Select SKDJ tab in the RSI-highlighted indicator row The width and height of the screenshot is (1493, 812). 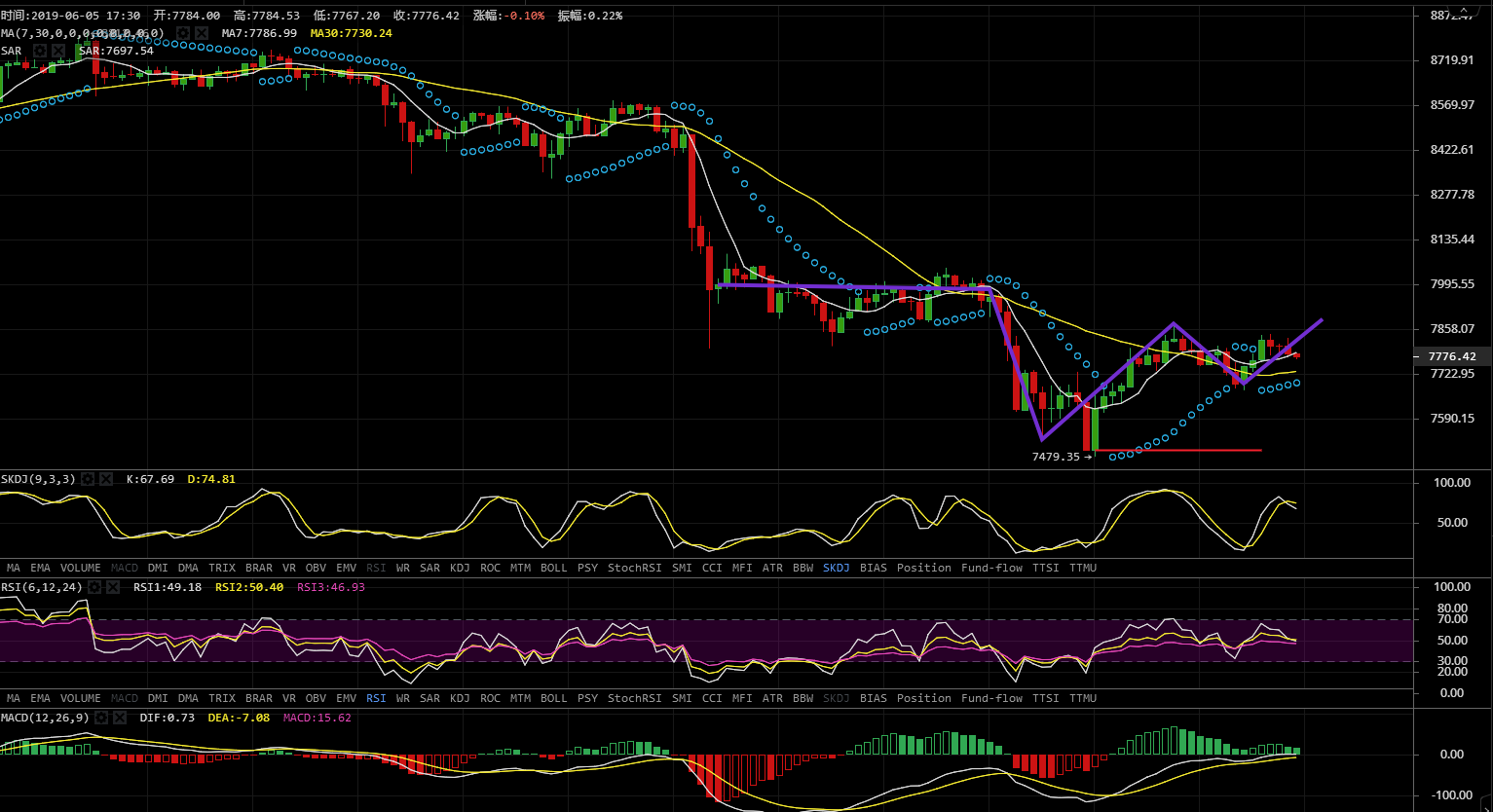pos(837,698)
